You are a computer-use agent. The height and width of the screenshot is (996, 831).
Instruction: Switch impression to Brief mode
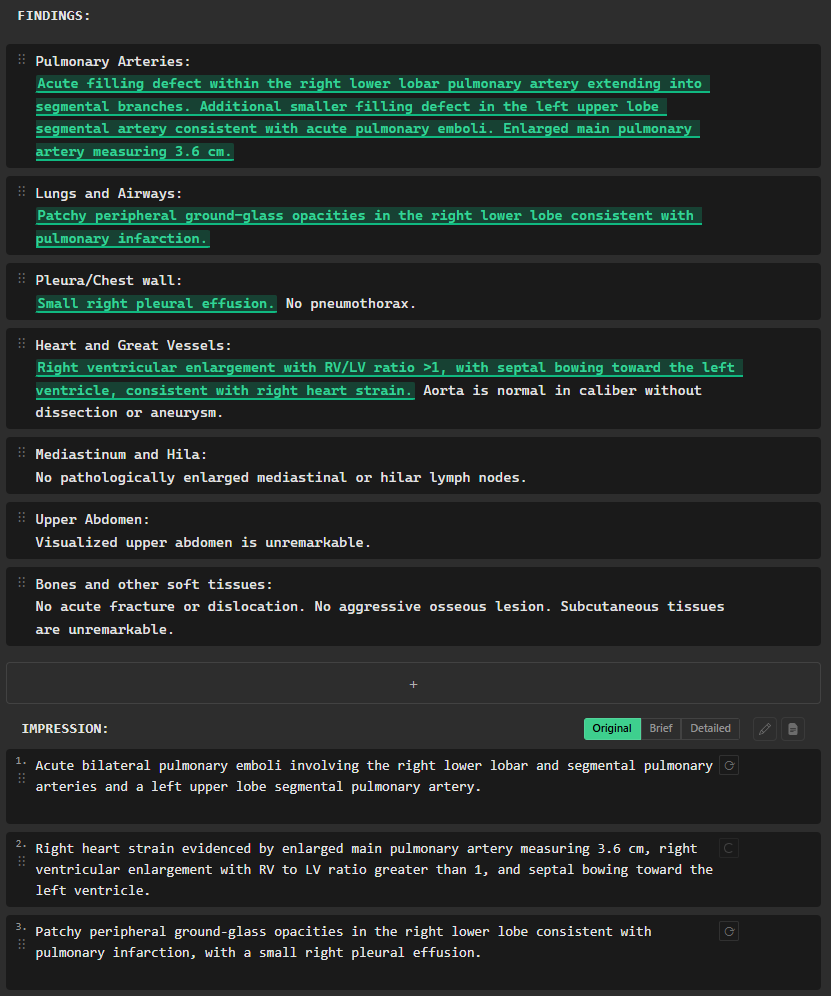(661, 729)
